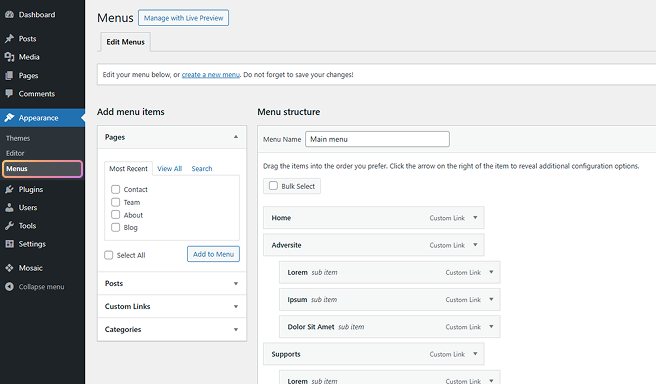This screenshot has height=384, width=656.
Task: Expand the Categories accordion section
Action: (x=172, y=330)
